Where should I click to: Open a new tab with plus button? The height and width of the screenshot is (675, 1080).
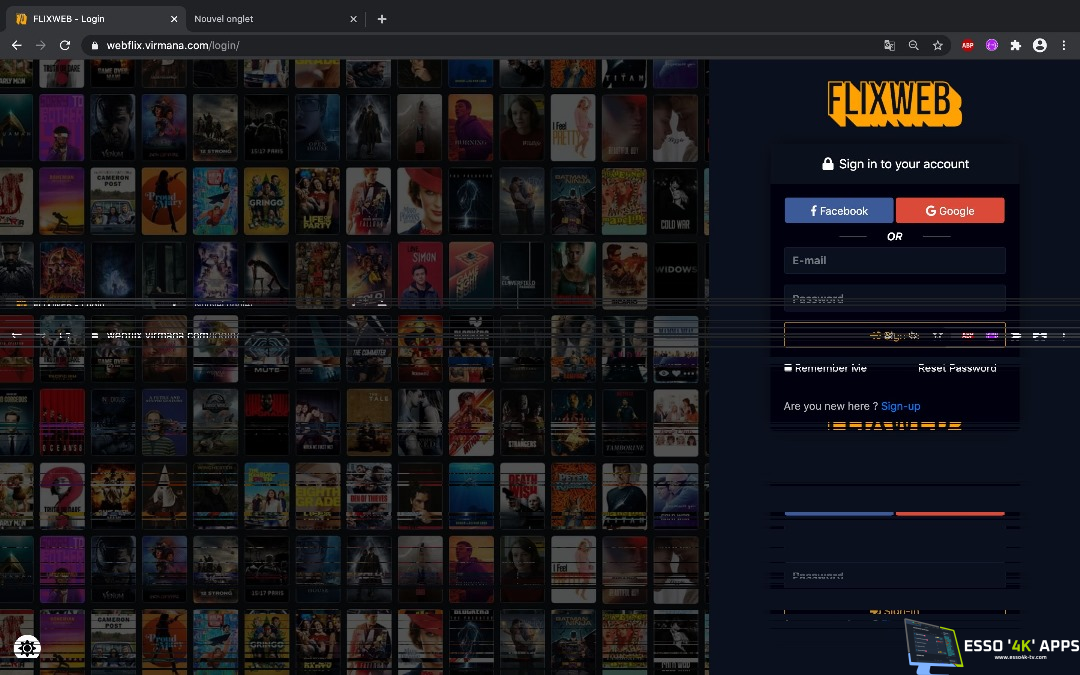pos(382,19)
